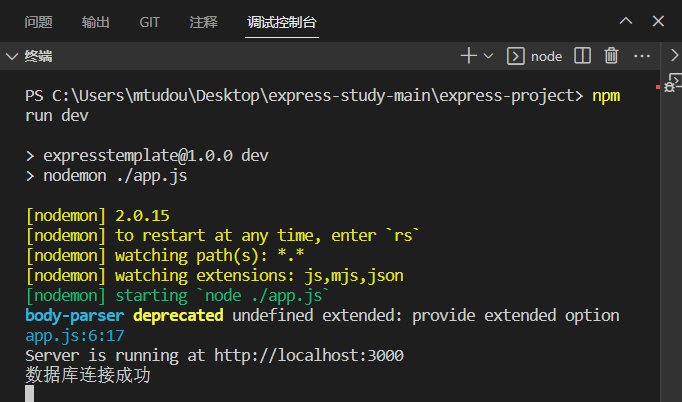Split the terminal with split icon
This screenshot has width=682, height=402.
click(x=582, y=56)
